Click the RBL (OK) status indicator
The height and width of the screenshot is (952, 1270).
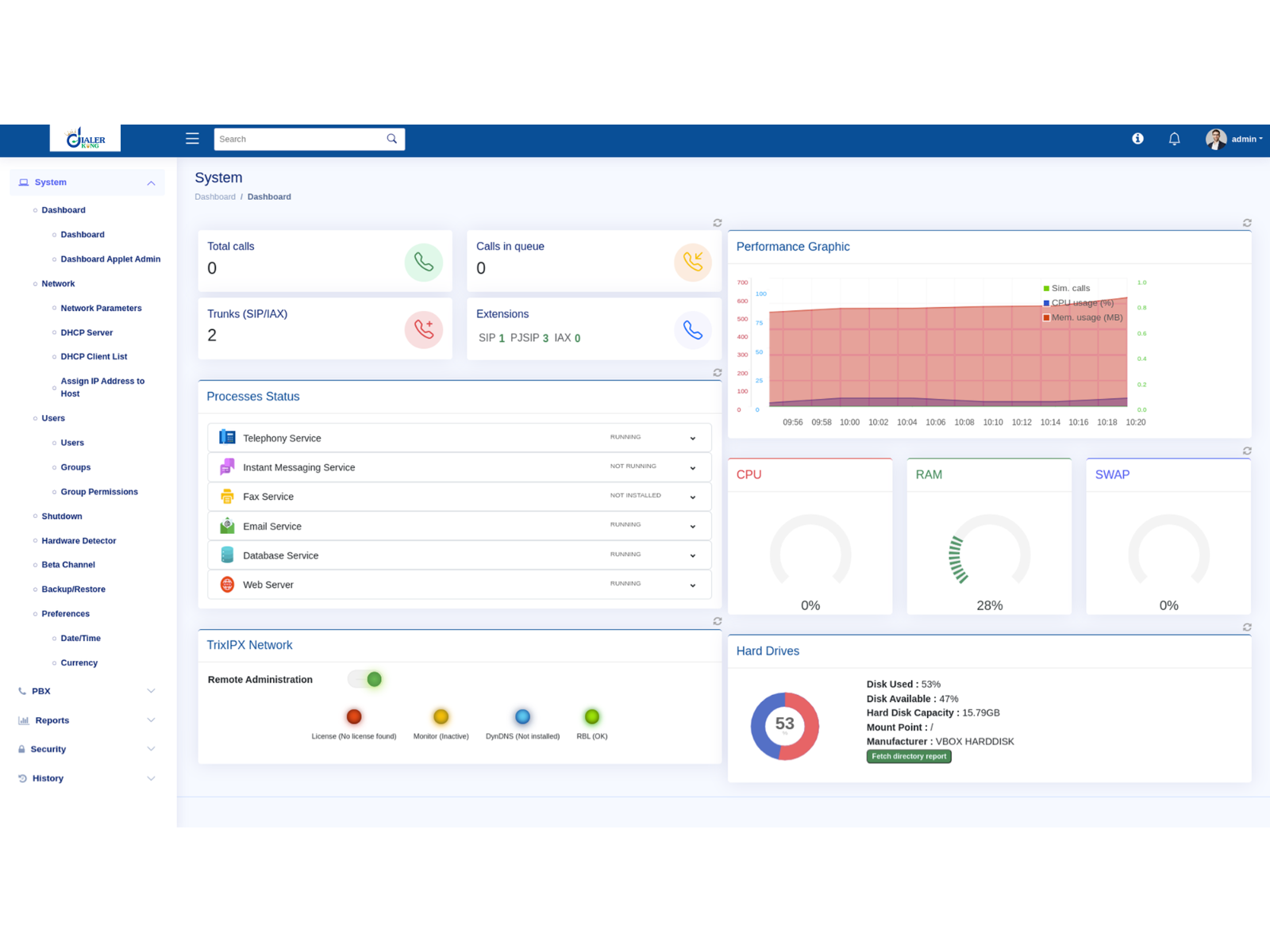(x=591, y=716)
